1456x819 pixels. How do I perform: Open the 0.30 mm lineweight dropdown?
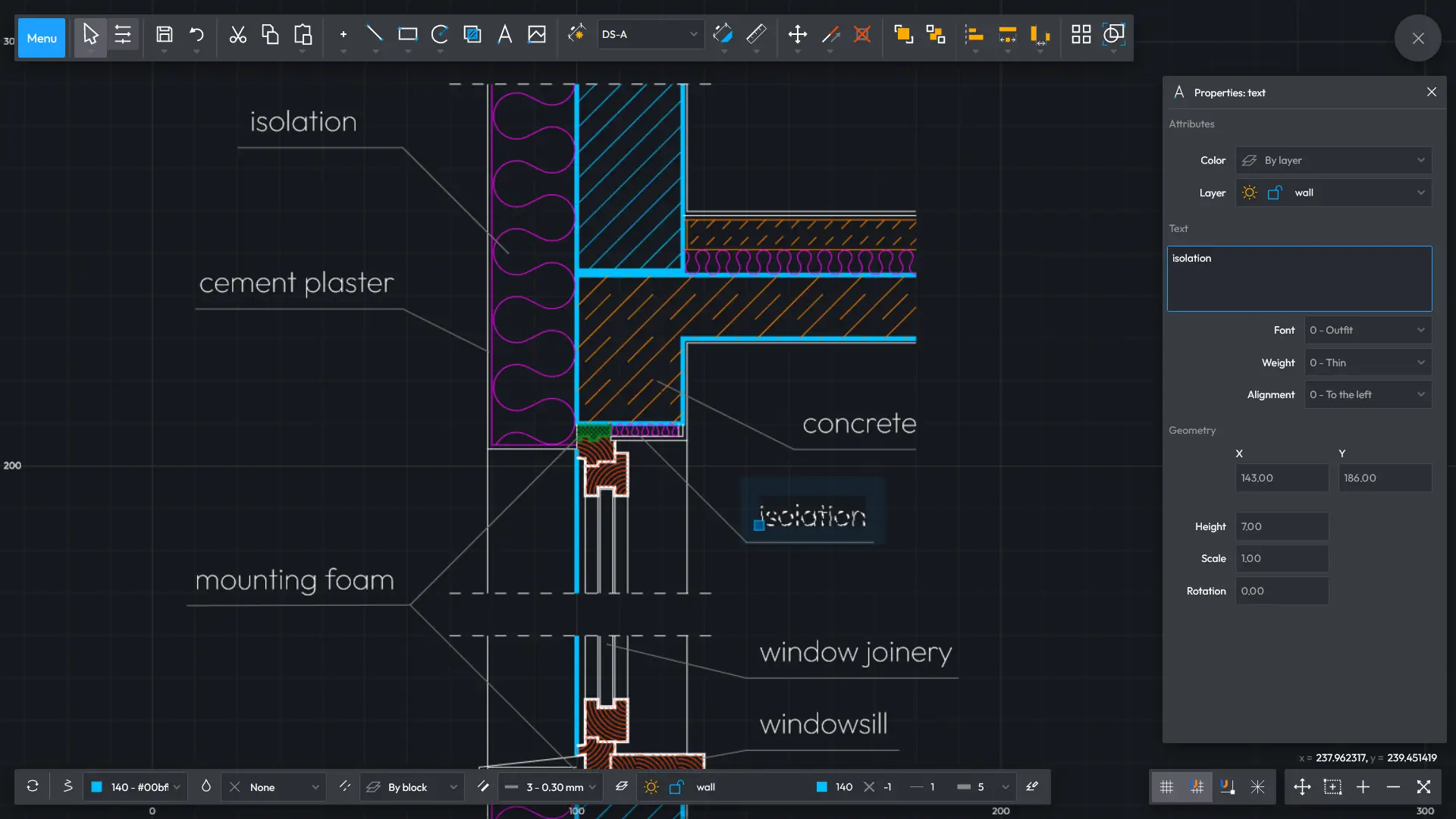point(549,787)
